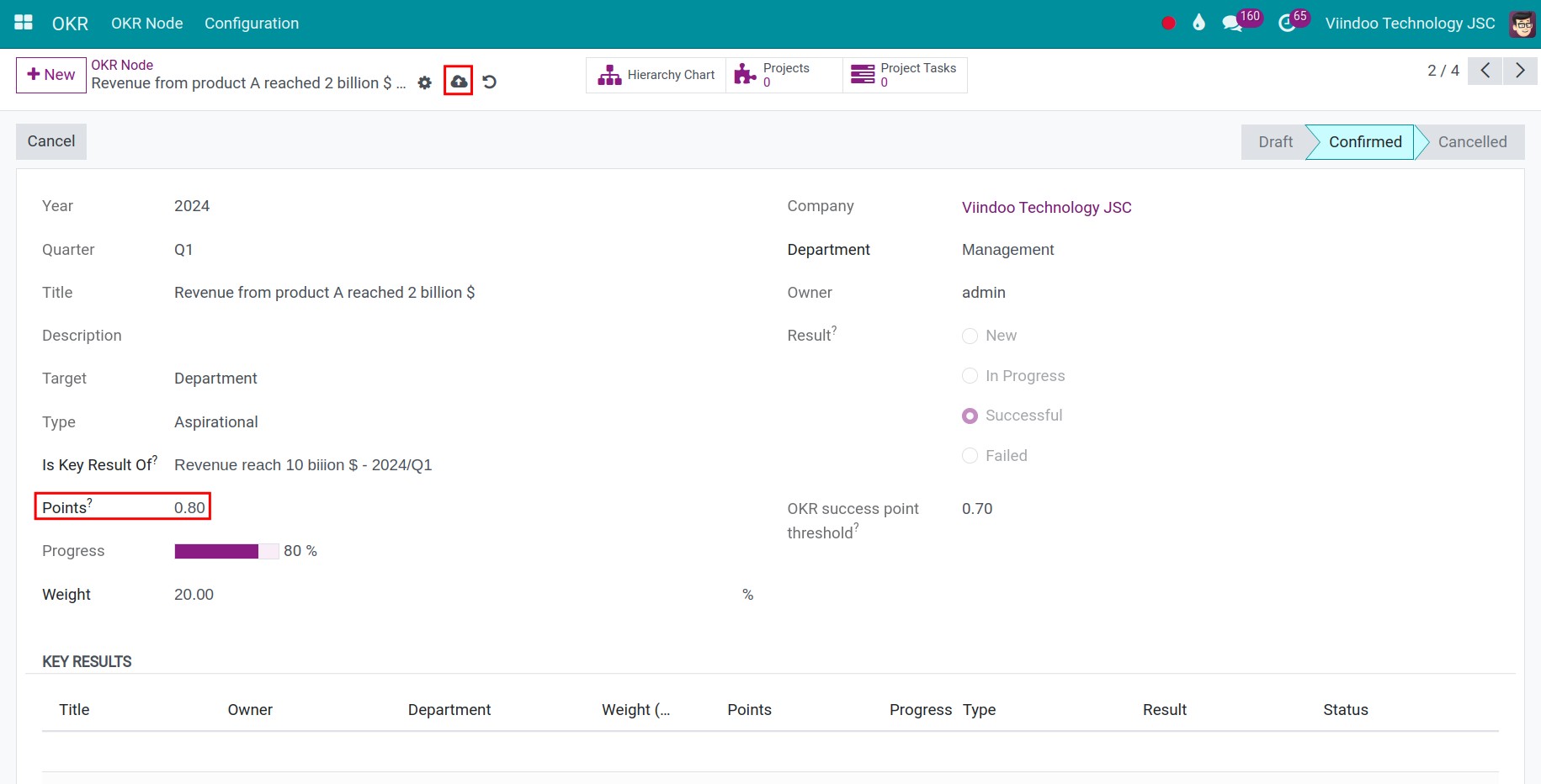
Task: Open the apps grid home menu
Action: (24, 23)
